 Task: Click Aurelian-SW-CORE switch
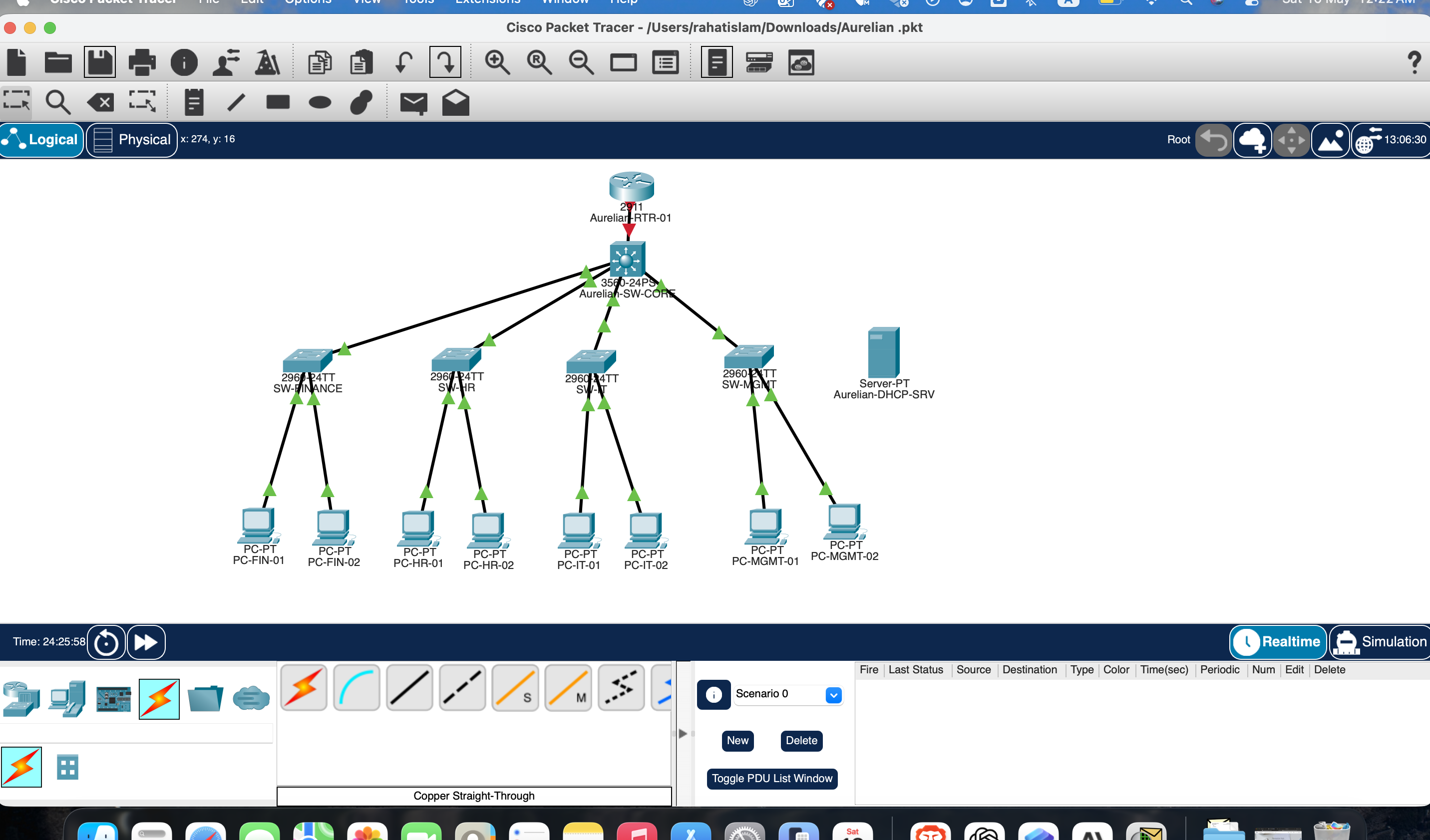(x=627, y=259)
